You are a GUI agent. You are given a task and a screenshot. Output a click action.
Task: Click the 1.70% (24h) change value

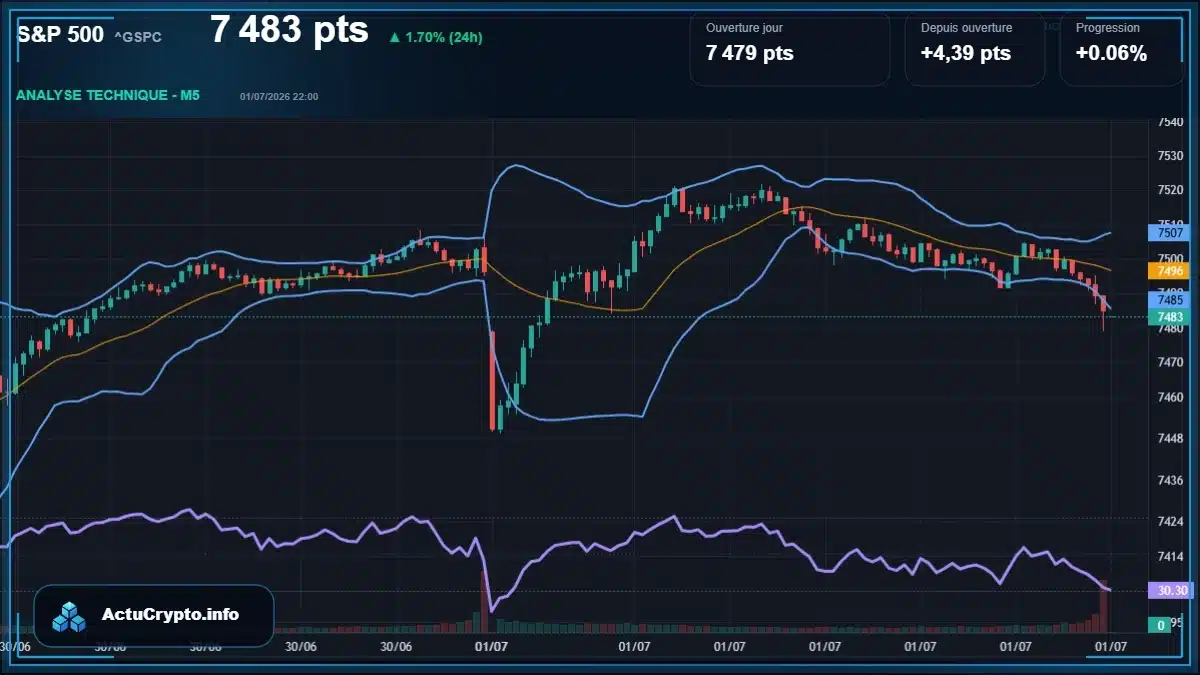(x=444, y=38)
